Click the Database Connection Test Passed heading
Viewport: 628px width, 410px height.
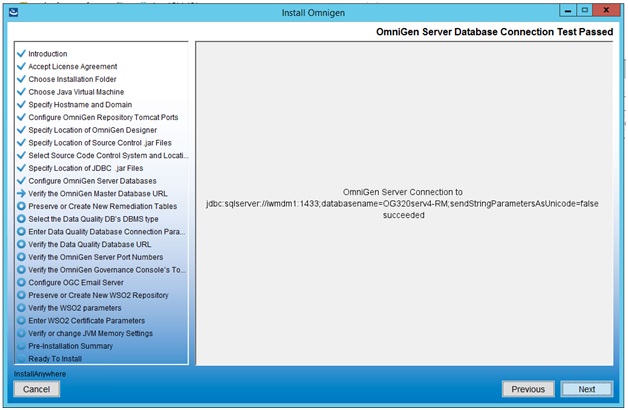(494, 32)
